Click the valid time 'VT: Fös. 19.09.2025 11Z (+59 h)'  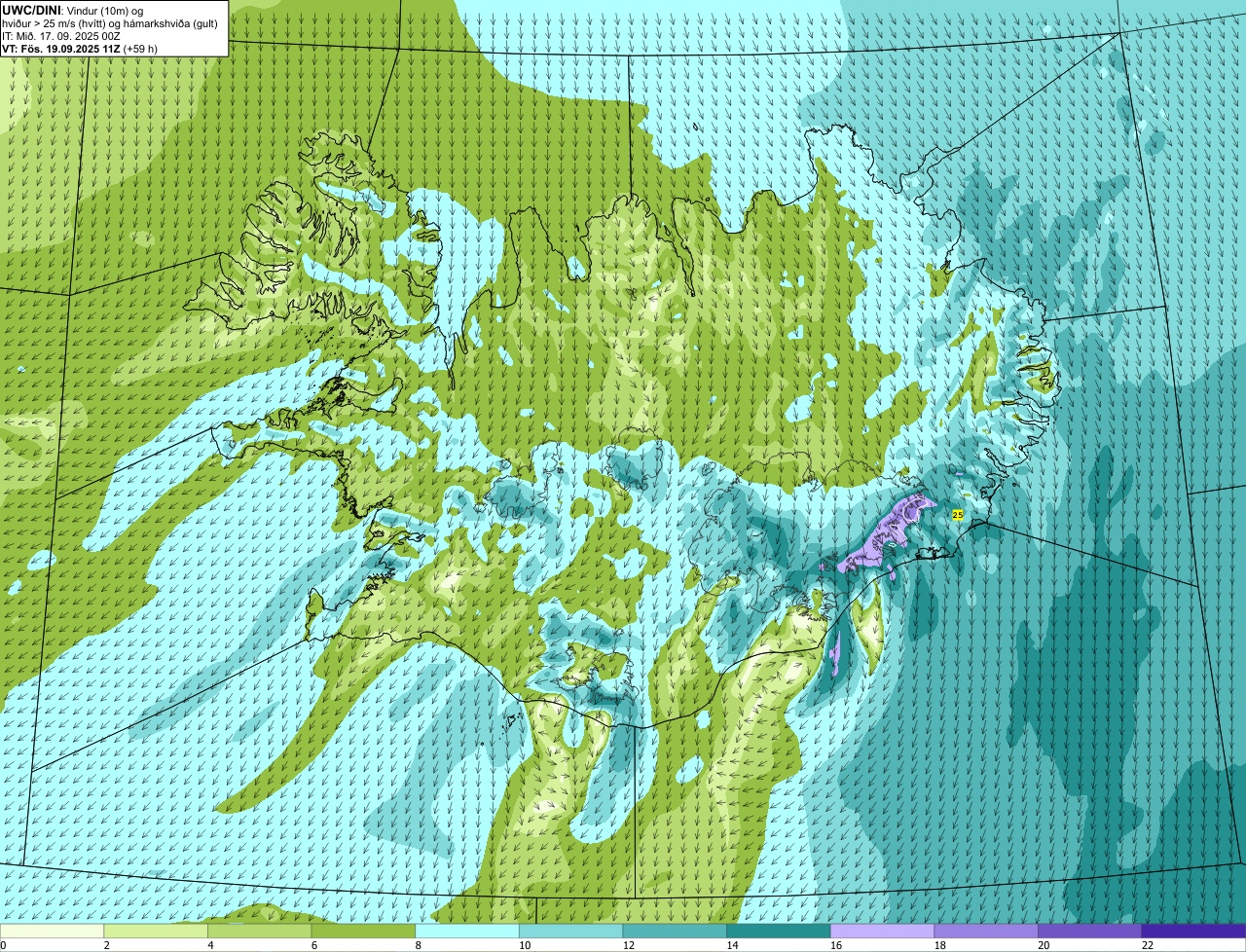pos(80,48)
